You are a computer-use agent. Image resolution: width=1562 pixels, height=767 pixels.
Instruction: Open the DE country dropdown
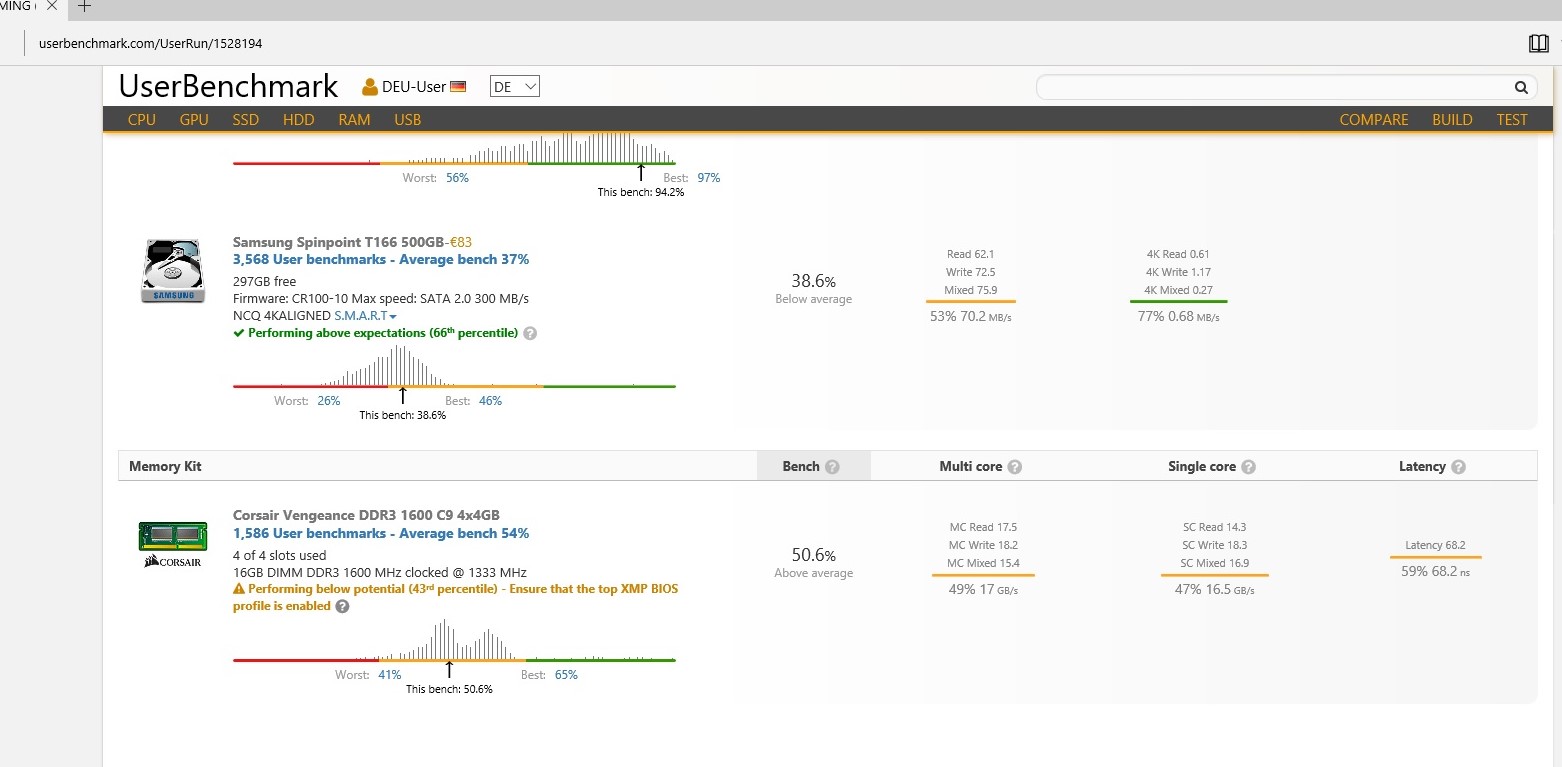(x=515, y=87)
